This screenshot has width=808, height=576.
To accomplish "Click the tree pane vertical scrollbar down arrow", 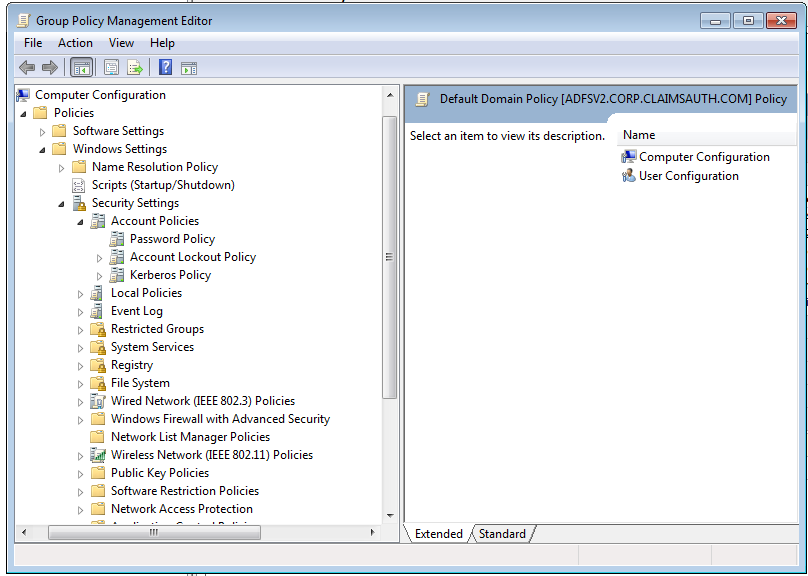I will (390, 516).
